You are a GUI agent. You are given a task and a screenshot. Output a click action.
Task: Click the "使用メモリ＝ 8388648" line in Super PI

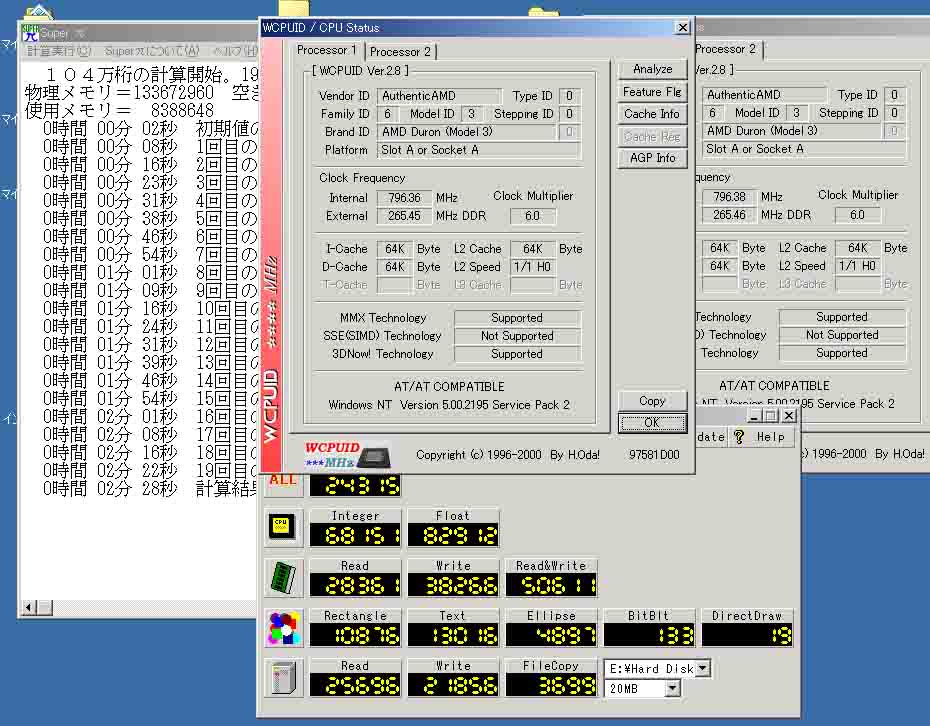[119, 110]
